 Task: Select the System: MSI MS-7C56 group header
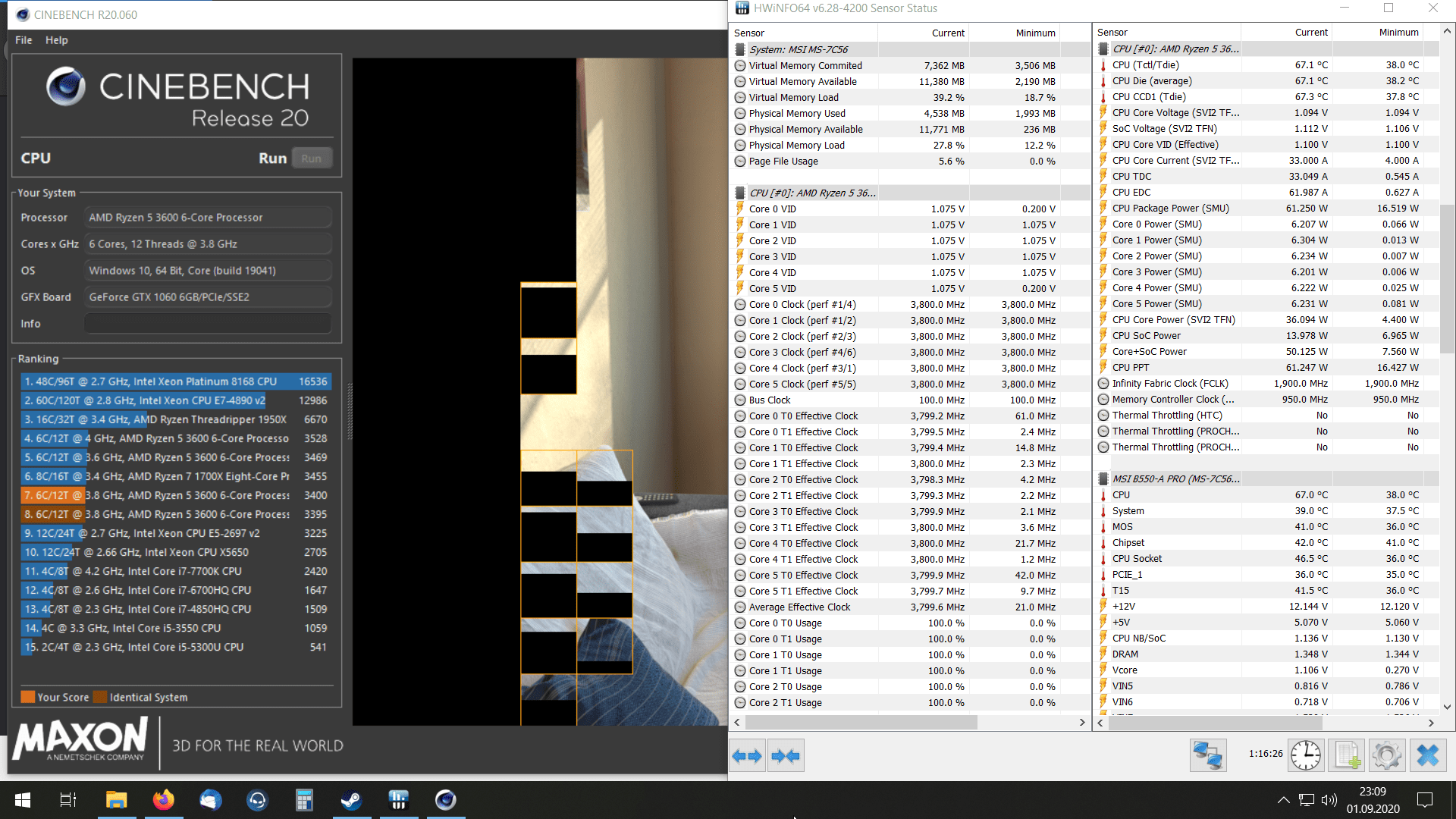910,49
